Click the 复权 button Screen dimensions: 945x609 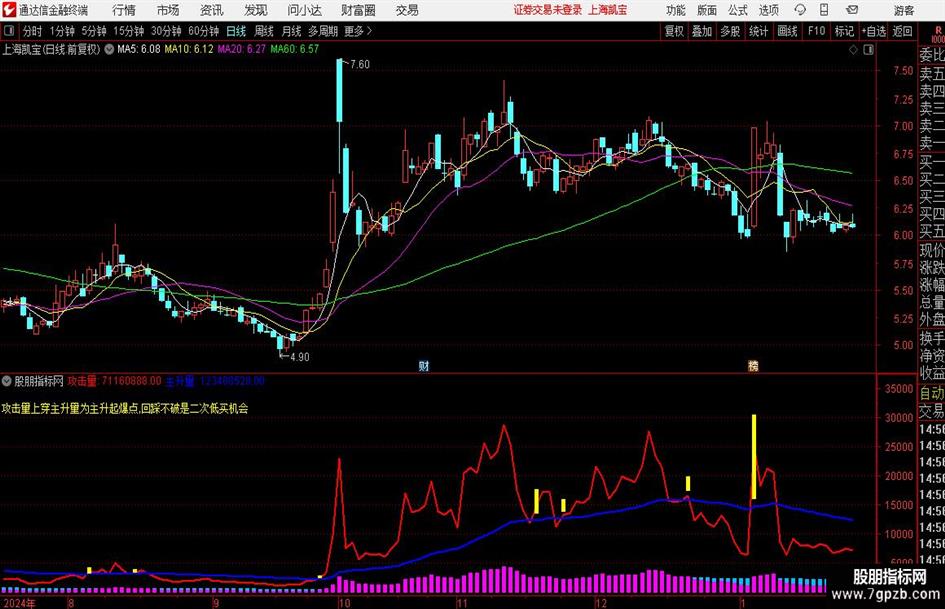(674, 31)
